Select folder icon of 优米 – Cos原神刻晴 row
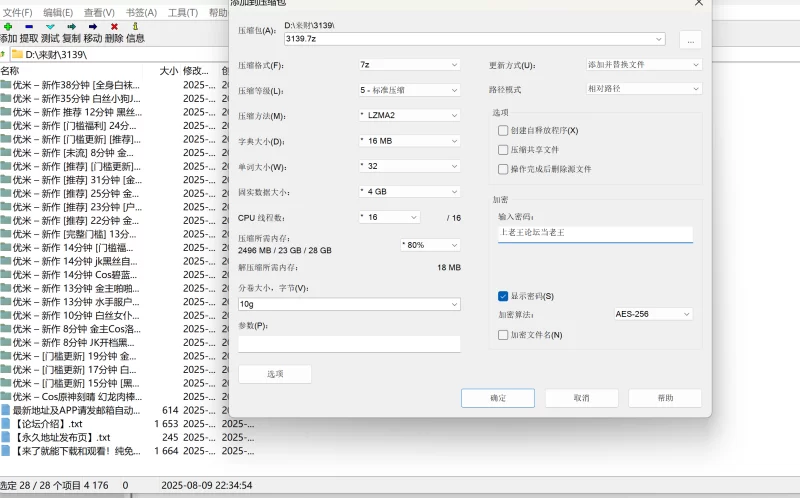800x498 pixels. [x=6, y=396]
